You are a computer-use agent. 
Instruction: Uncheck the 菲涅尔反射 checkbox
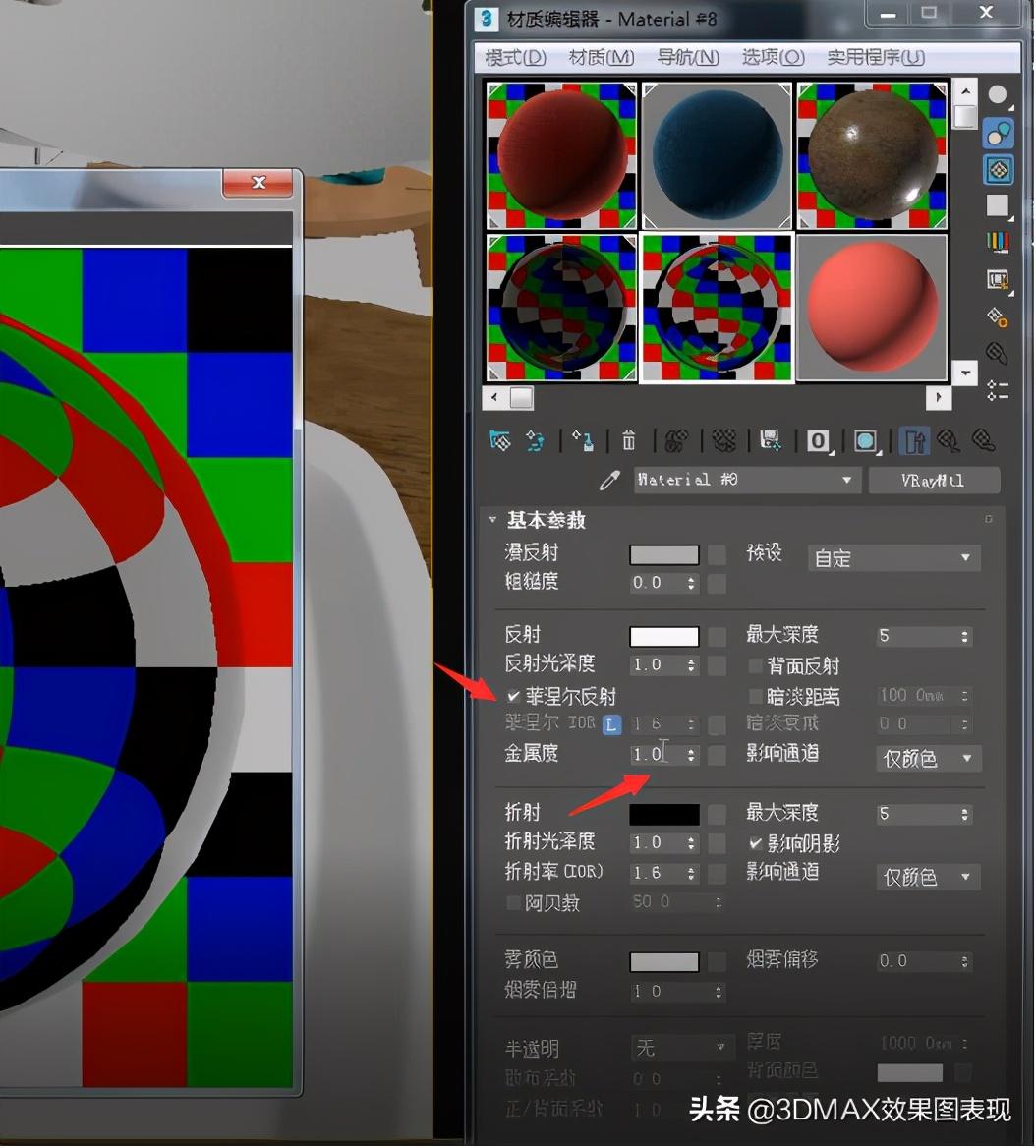(513, 696)
